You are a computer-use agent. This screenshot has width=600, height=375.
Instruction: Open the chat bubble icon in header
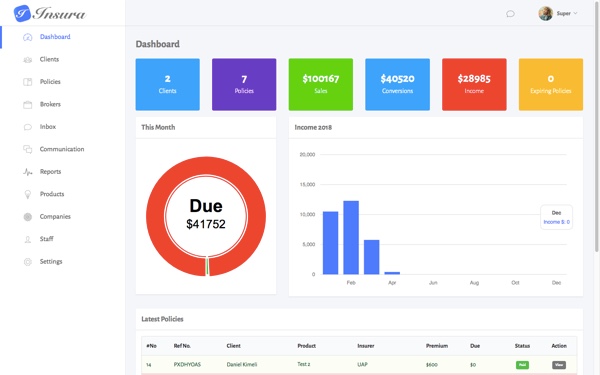[510, 14]
